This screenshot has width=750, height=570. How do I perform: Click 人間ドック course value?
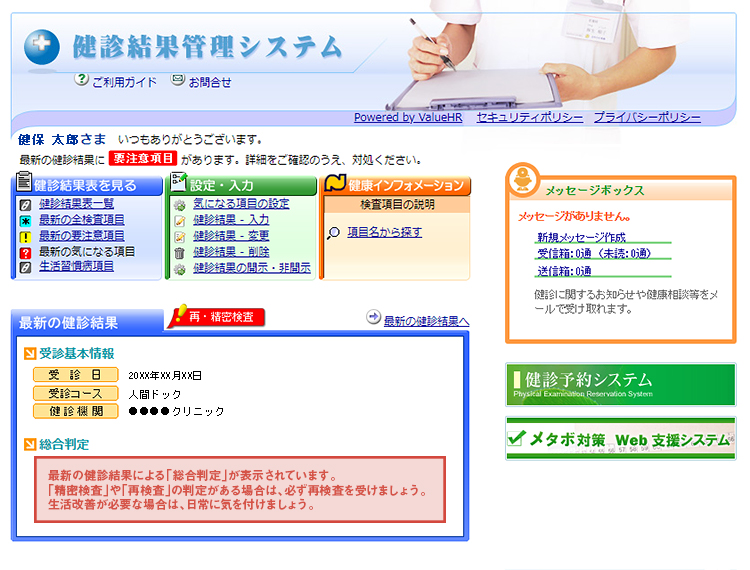pos(155,395)
